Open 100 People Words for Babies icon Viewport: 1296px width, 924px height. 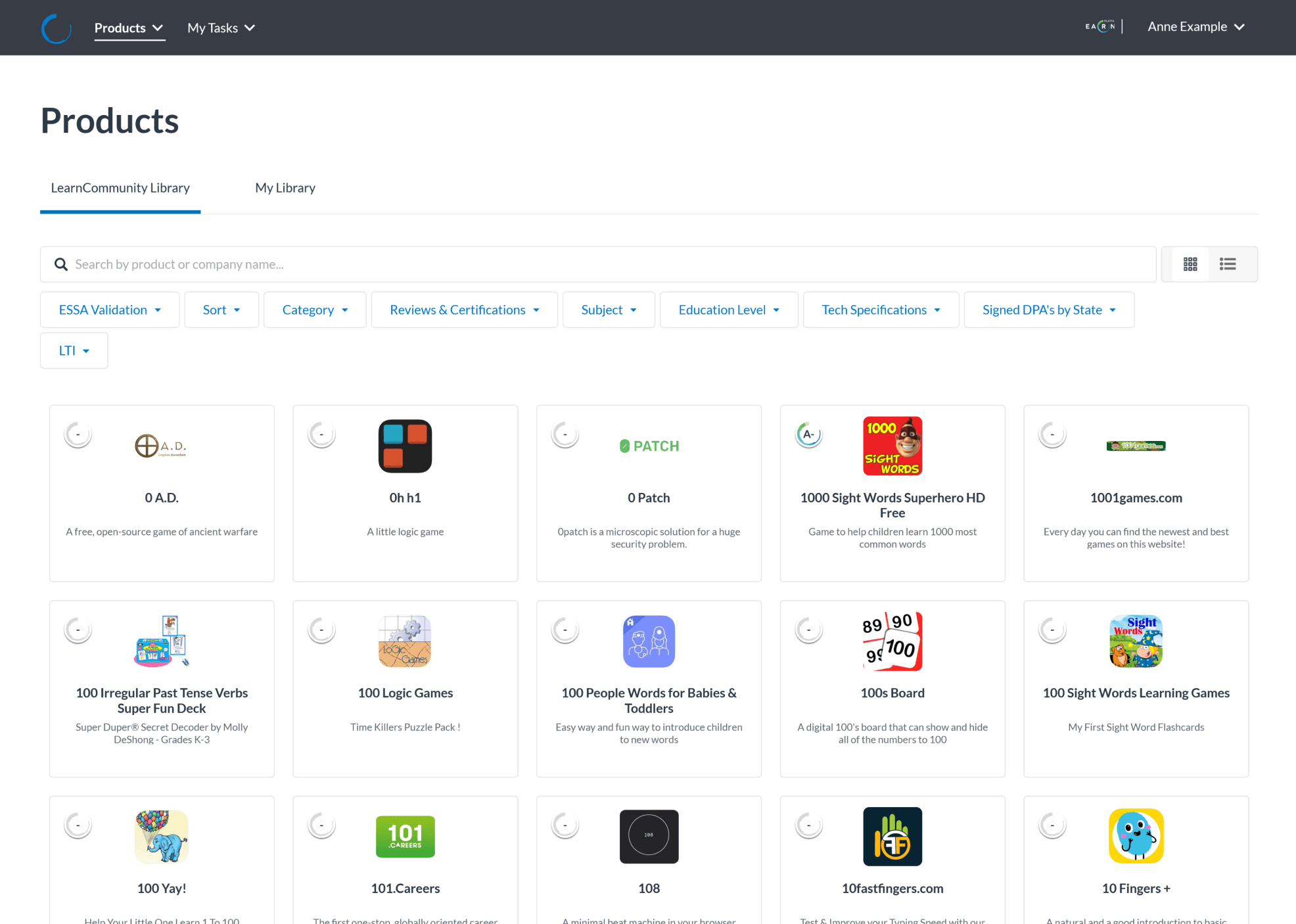[649, 641]
